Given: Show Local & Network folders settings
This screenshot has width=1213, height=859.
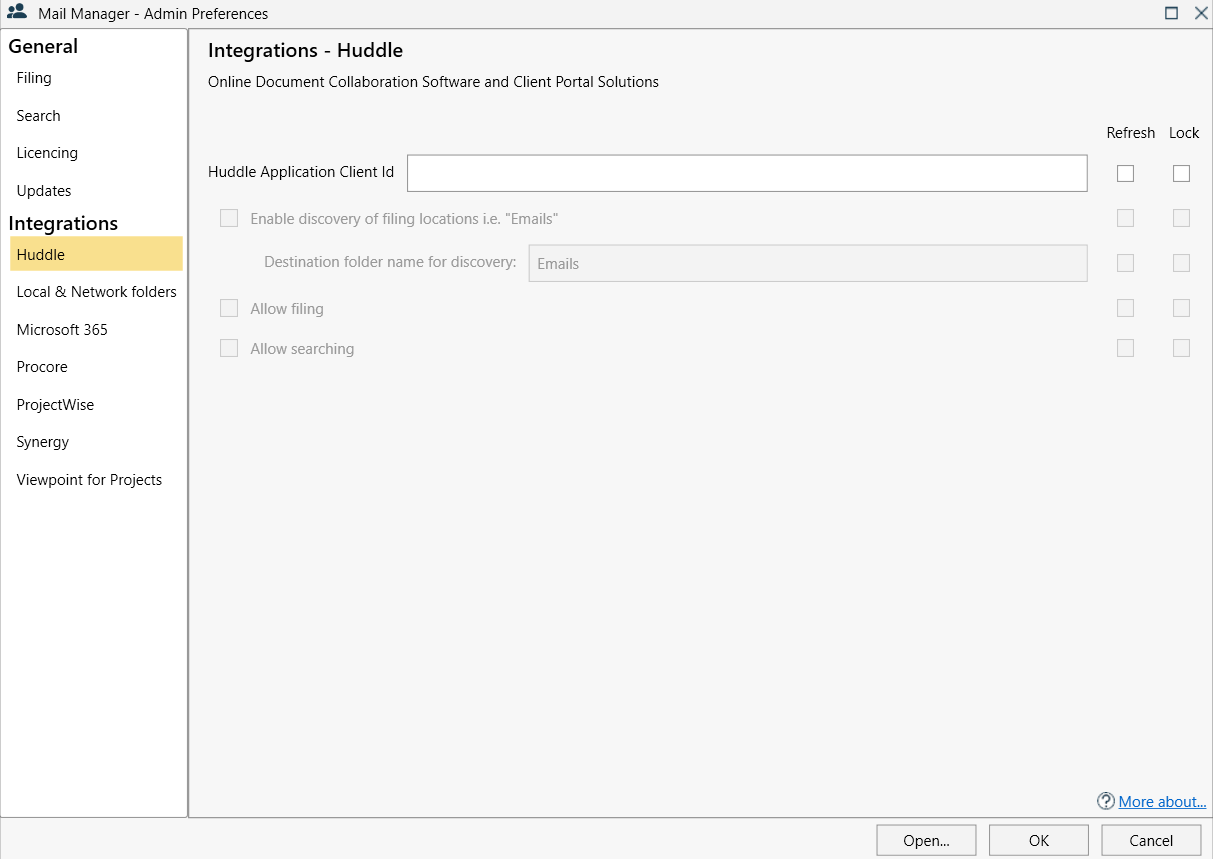Looking at the screenshot, I should (x=96, y=292).
